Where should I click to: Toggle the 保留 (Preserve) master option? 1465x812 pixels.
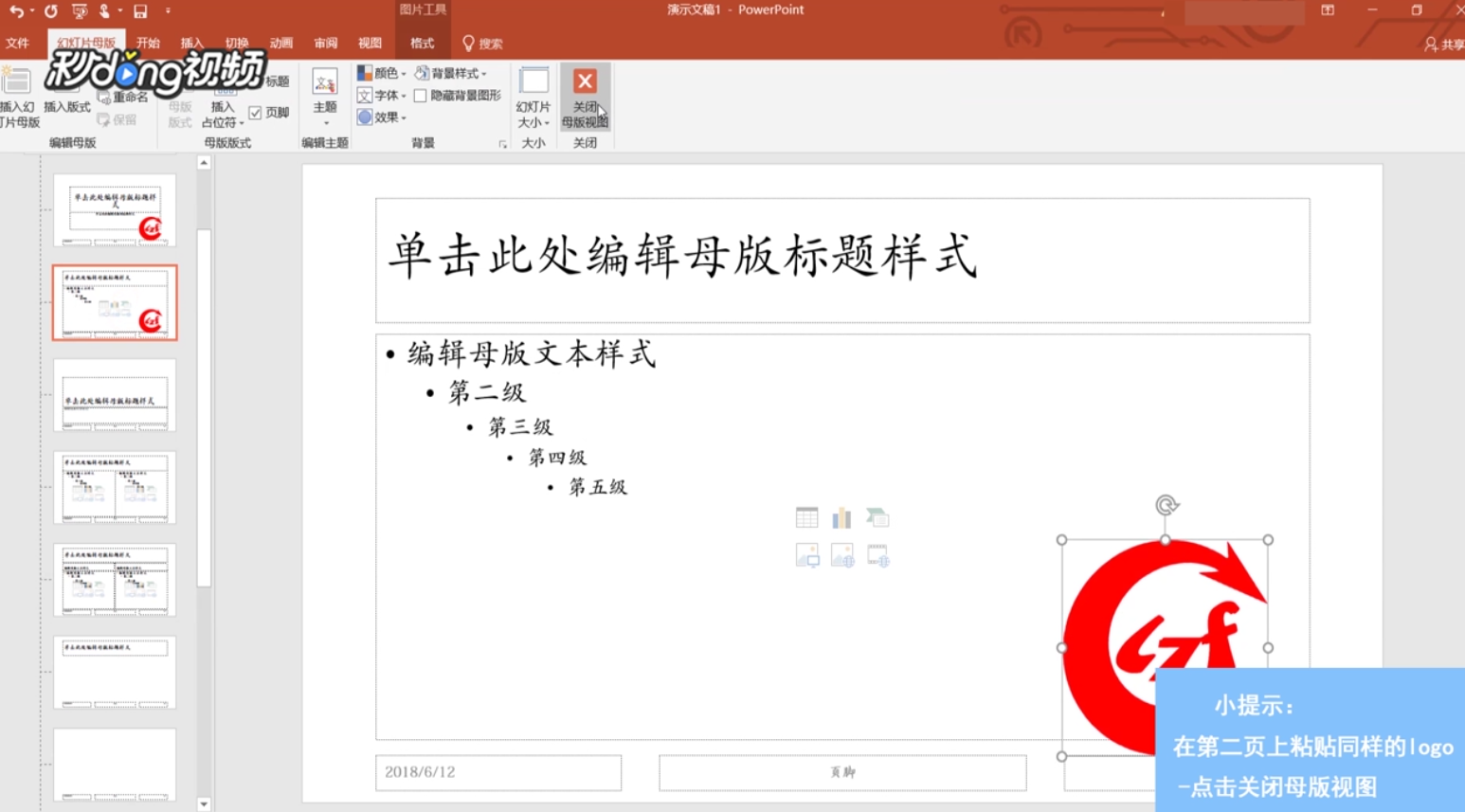(x=114, y=119)
